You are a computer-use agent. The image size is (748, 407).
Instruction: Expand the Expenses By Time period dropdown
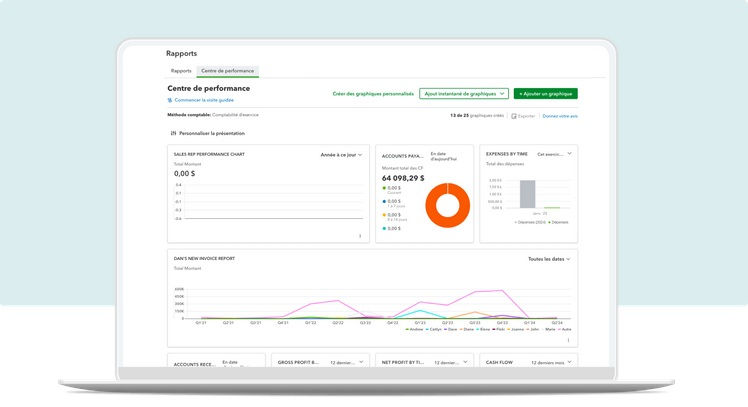(554, 154)
